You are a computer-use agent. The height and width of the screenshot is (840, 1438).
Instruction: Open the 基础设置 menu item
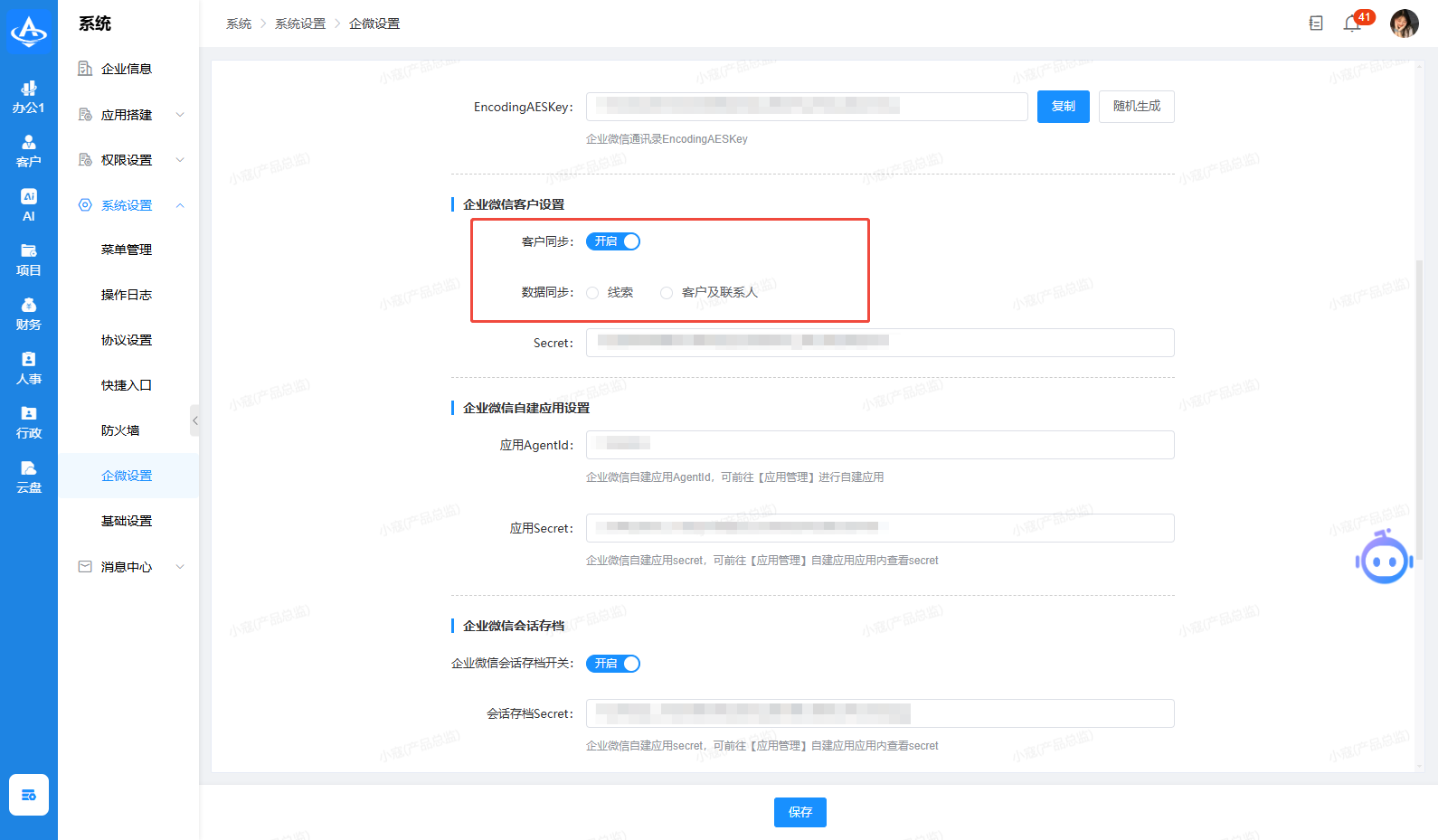pyautogui.click(x=128, y=521)
